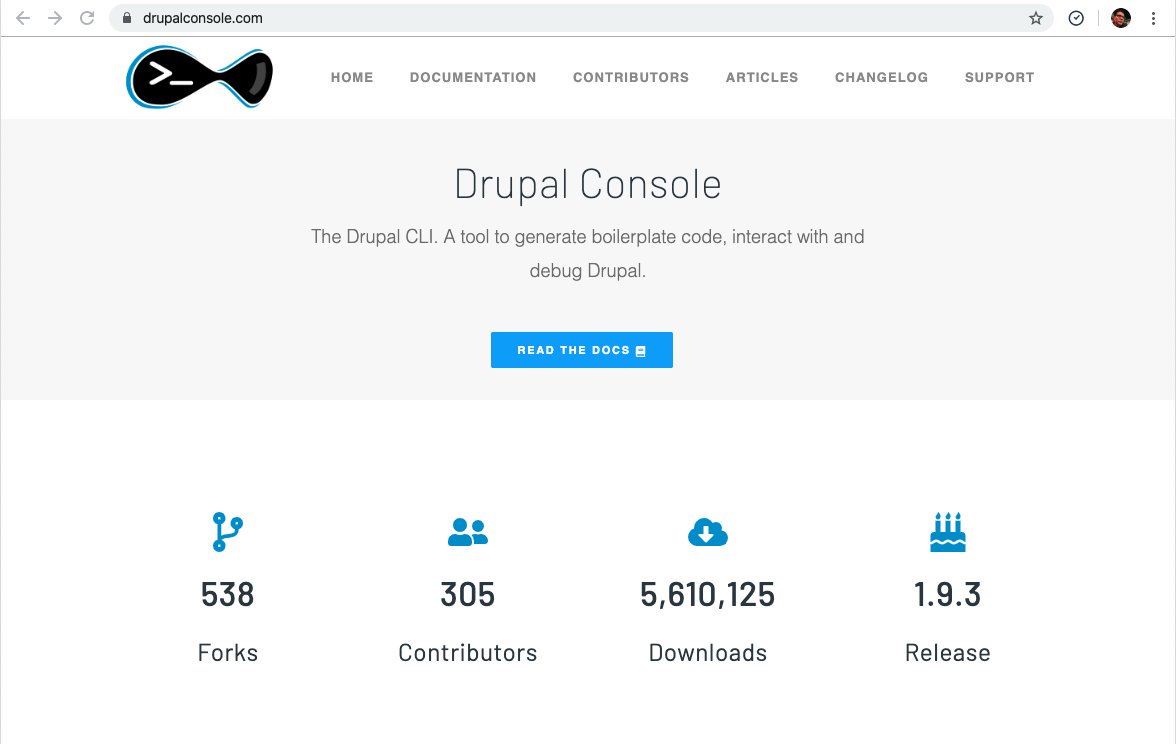The image size is (1176, 744).
Task: Go to the CONTRIBUTORS page
Action: (631, 77)
